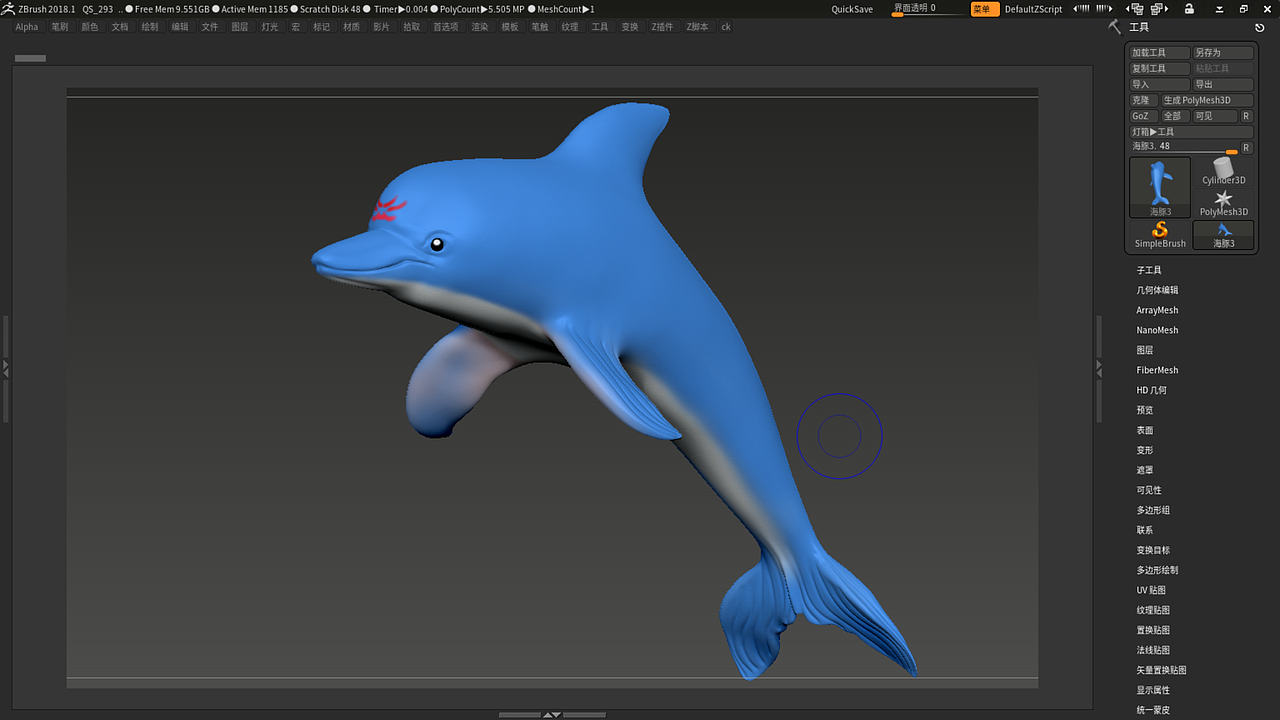Click the hammer icon of 工具 palette
Viewport: 1280px width, 720px height.
click(x=1115, y=27)
